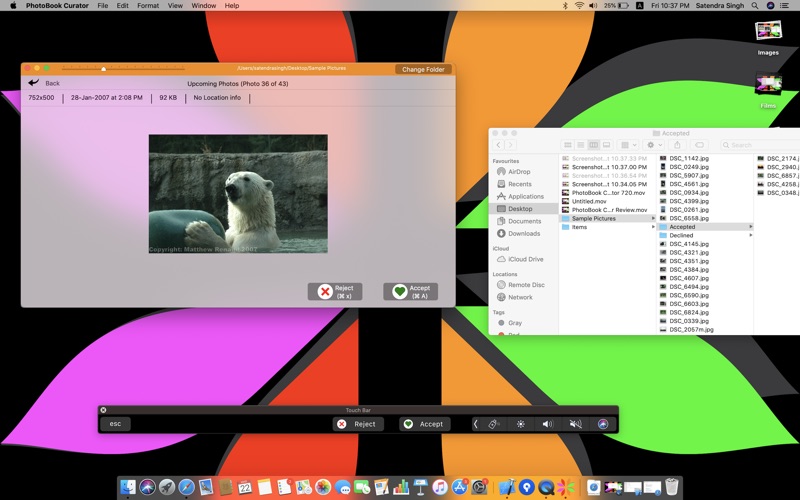800x500 pixels.
Task: Expand Declined folder arrow in Finder
Action: click(751, 235)
